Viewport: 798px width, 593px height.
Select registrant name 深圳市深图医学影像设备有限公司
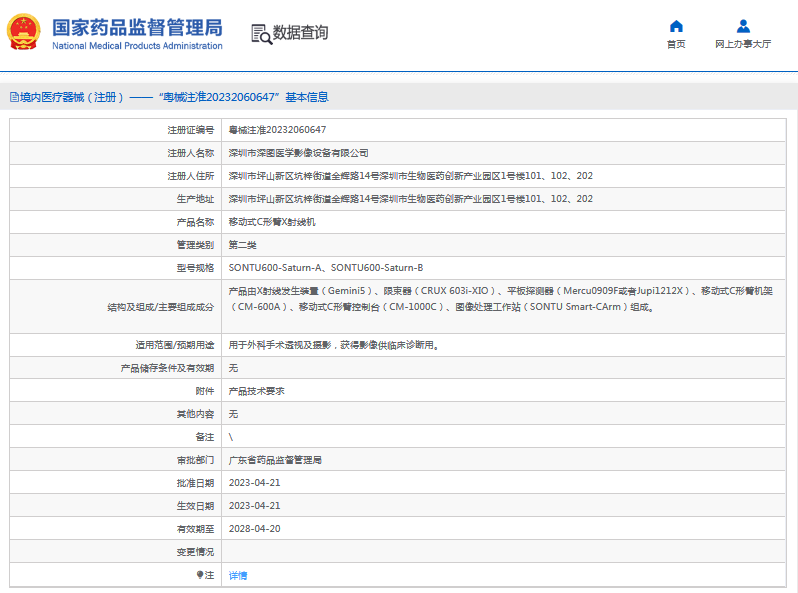coord(298,153)
